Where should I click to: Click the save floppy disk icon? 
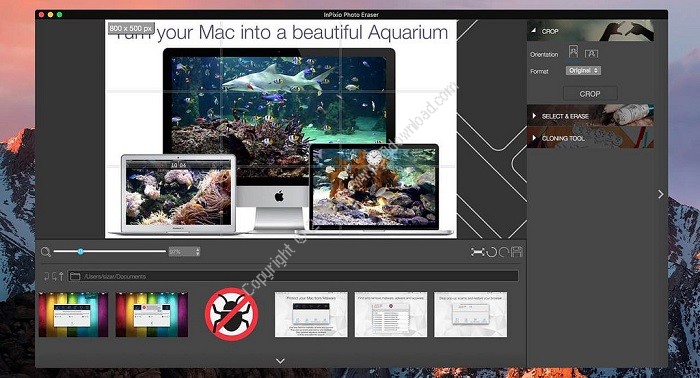[517, 252]
